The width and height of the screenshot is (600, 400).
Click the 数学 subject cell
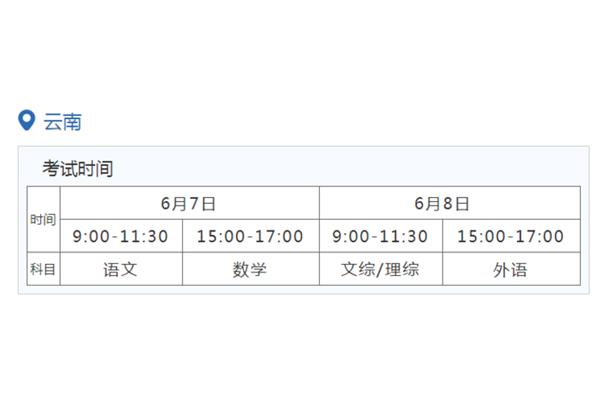click(x=251, y=269)
